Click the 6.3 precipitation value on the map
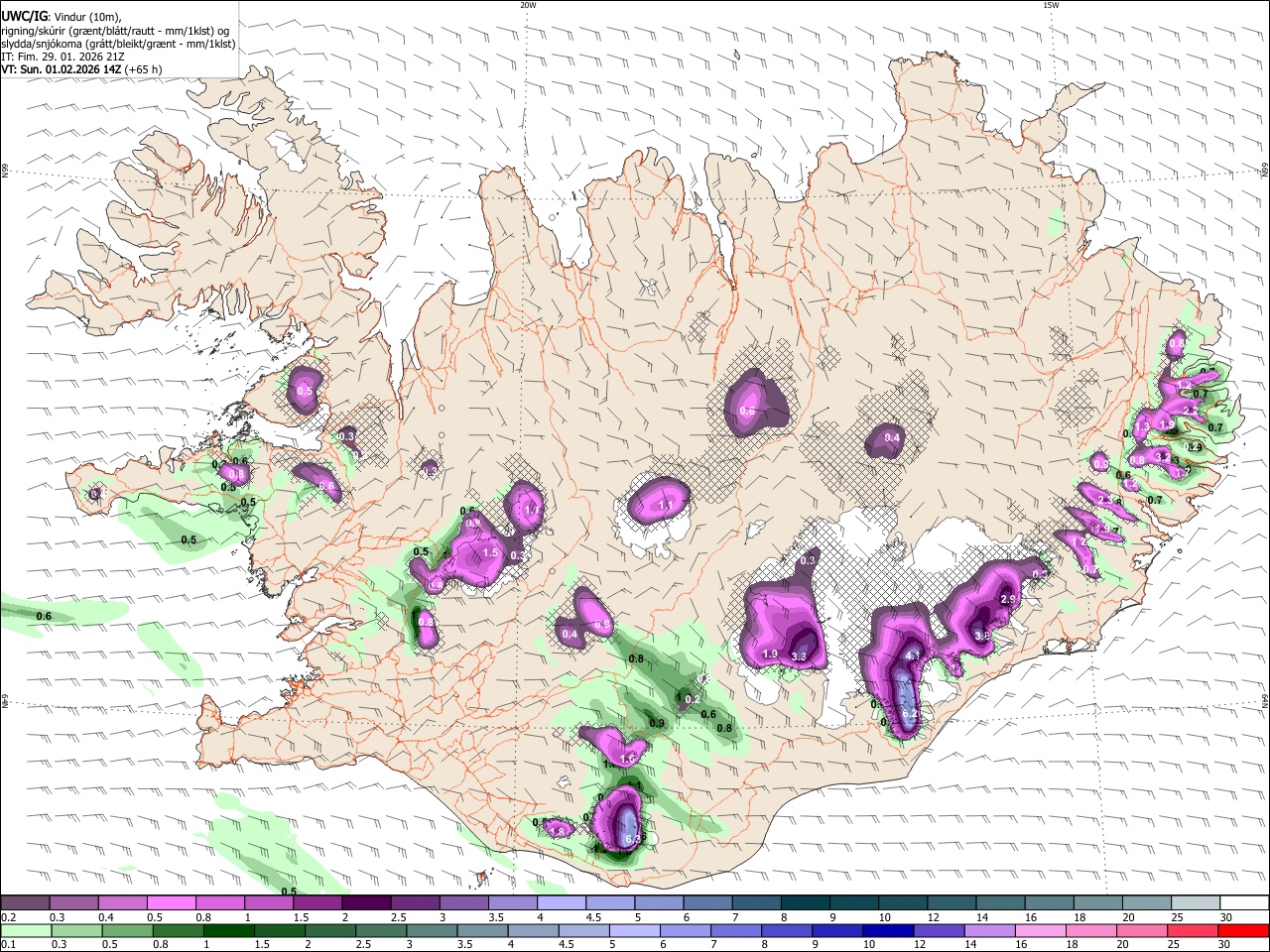1270x952 pixels. click(x=634, y=839)
